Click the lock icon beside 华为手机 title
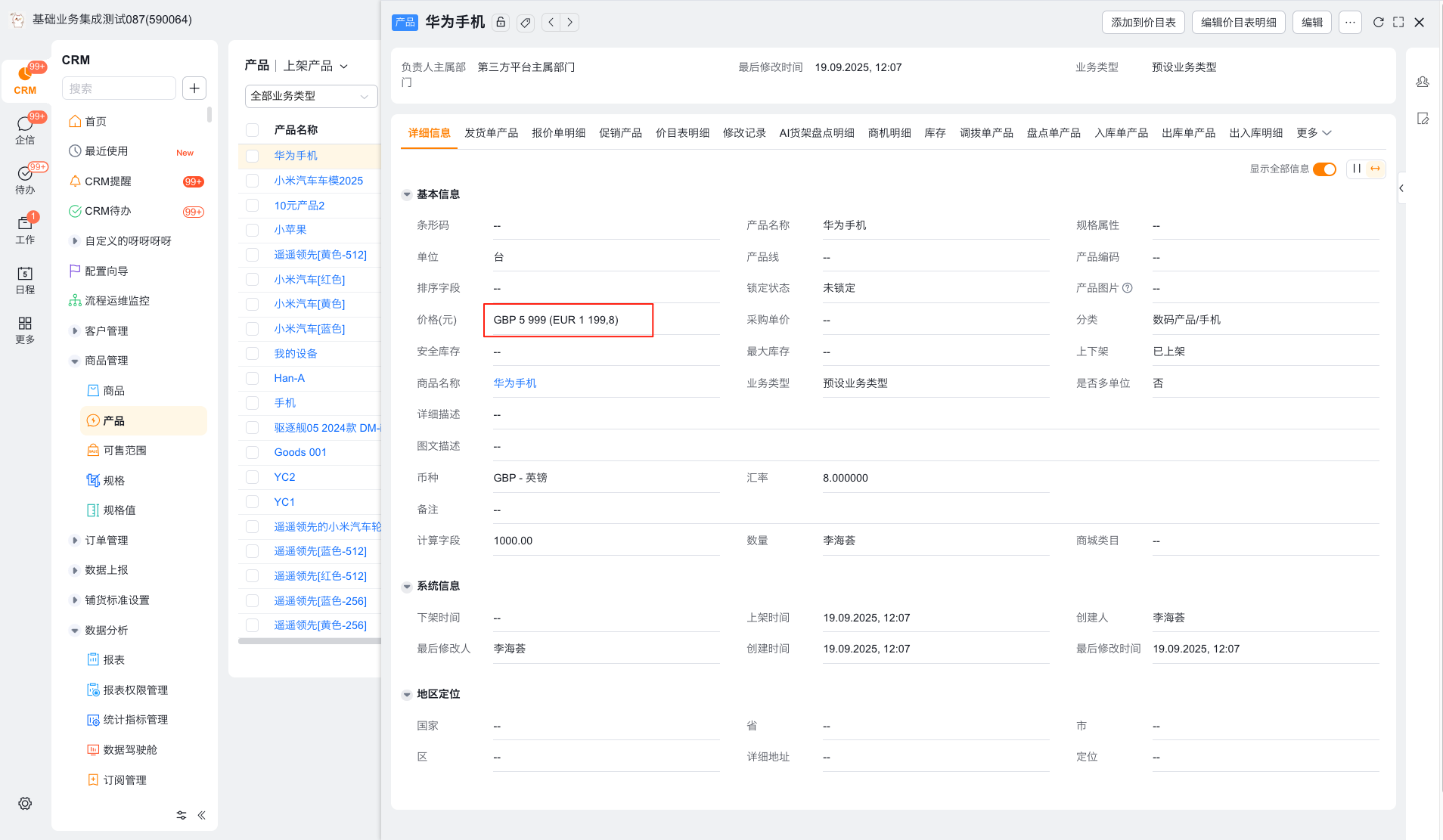Image resolution: width=1443 pixels, height=840 pixels. tap(501, 23)
